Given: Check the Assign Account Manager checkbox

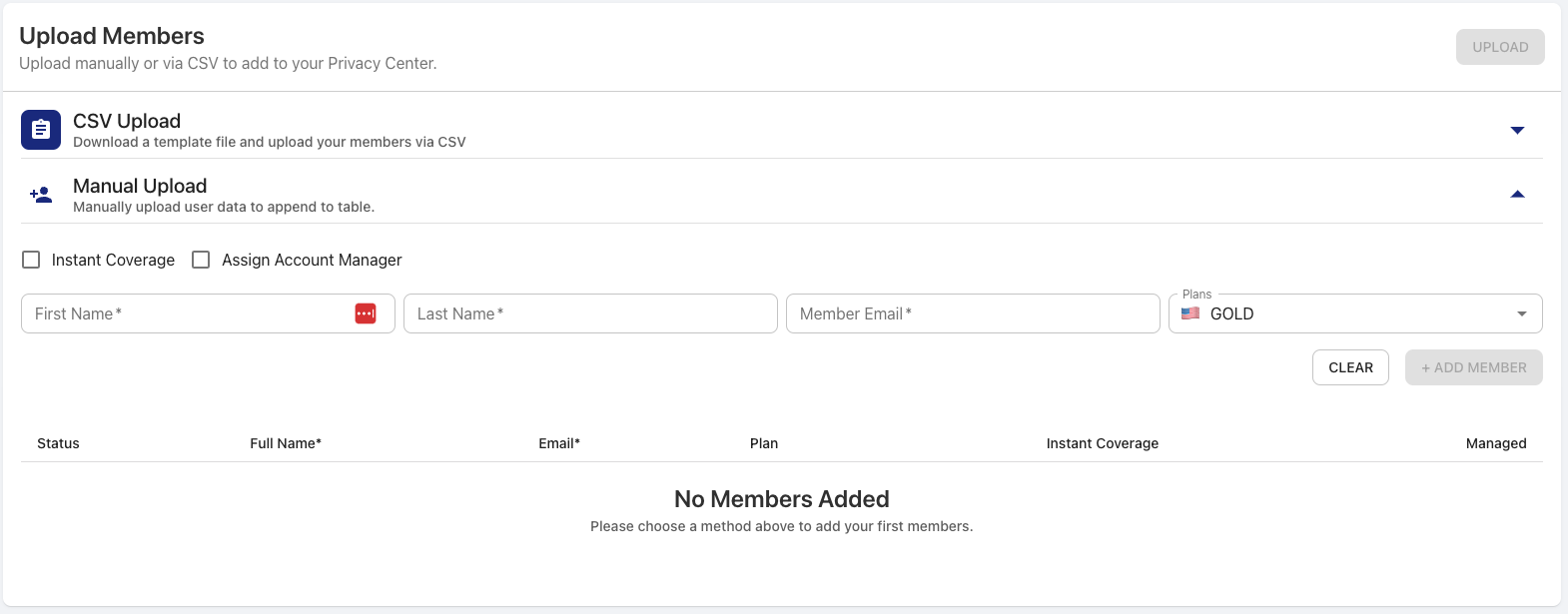Looking at the screenshot, I should tap(201, 260).
